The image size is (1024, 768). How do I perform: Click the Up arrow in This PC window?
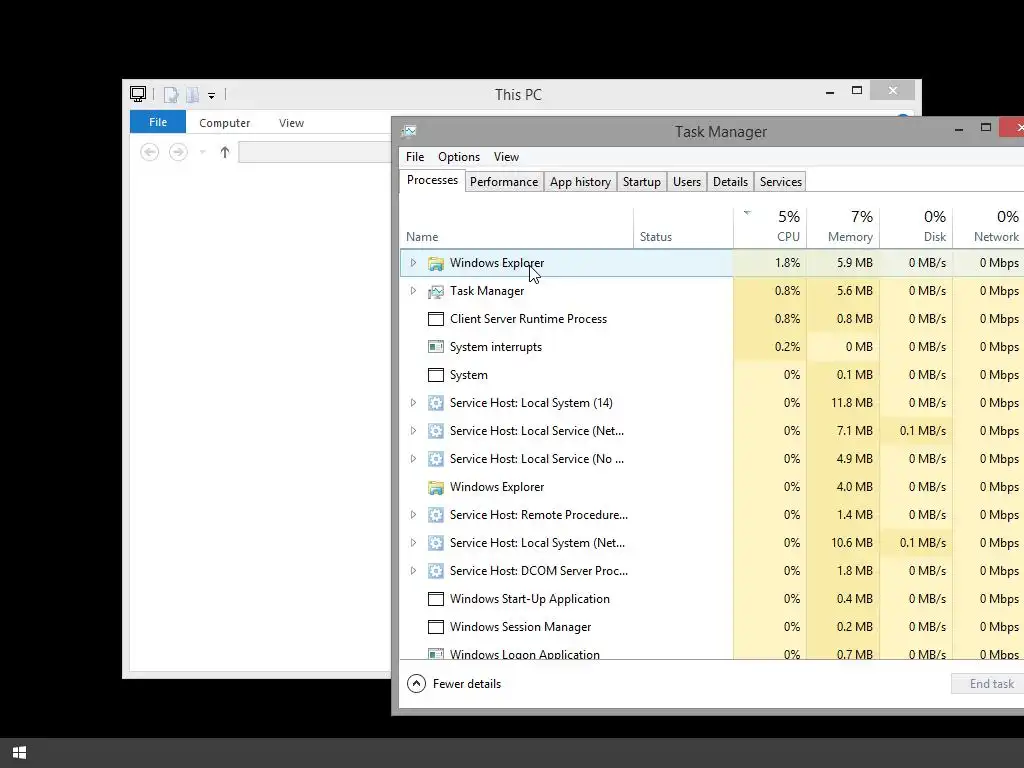point(225,152)
